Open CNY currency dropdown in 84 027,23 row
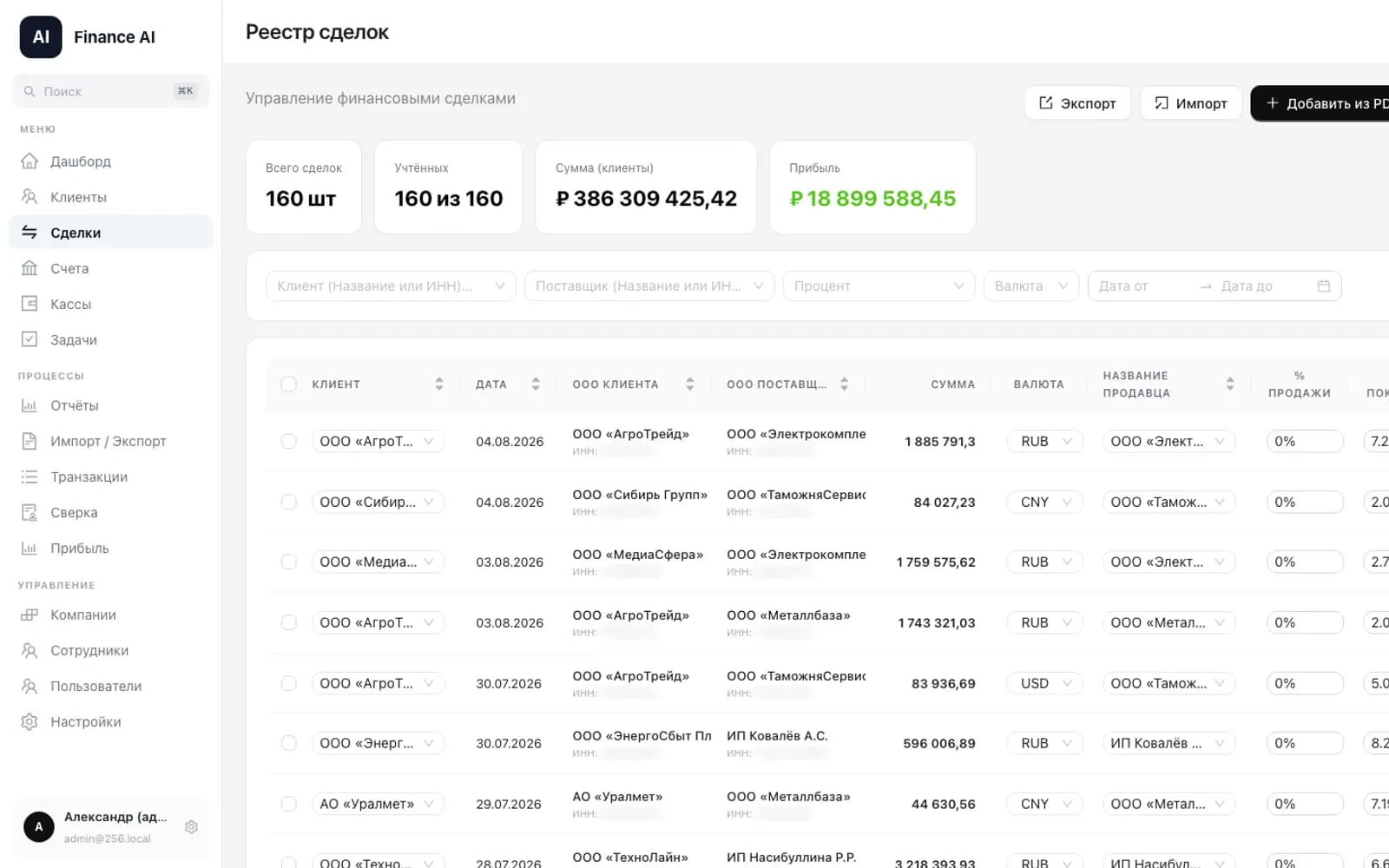 pyautogui.click(x=1045, y=502)
